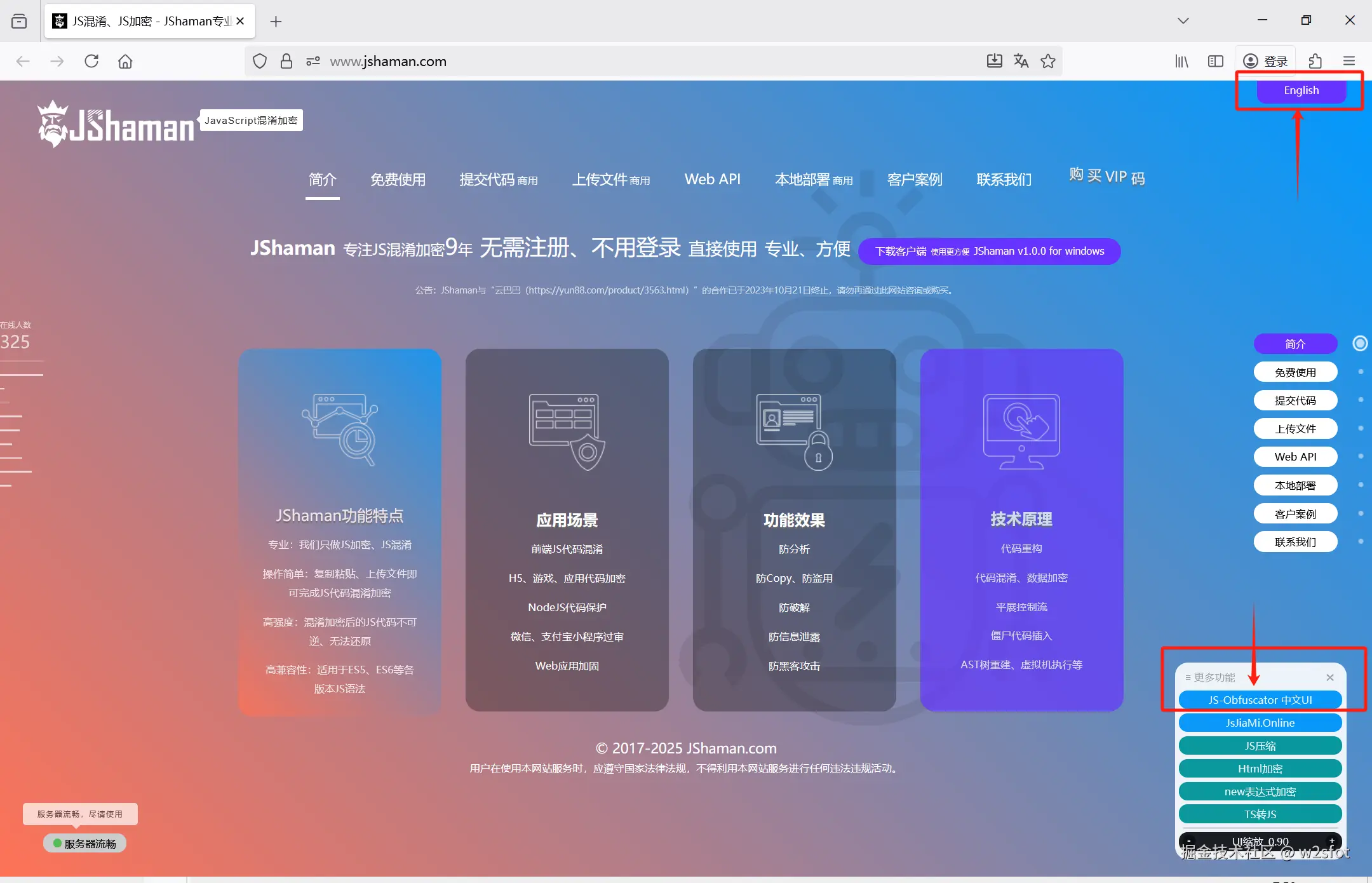The height and width of the screenshot is (883, 1372).
Task: Click the translate page icon in address bar
Action: (x=1021, y=61)
